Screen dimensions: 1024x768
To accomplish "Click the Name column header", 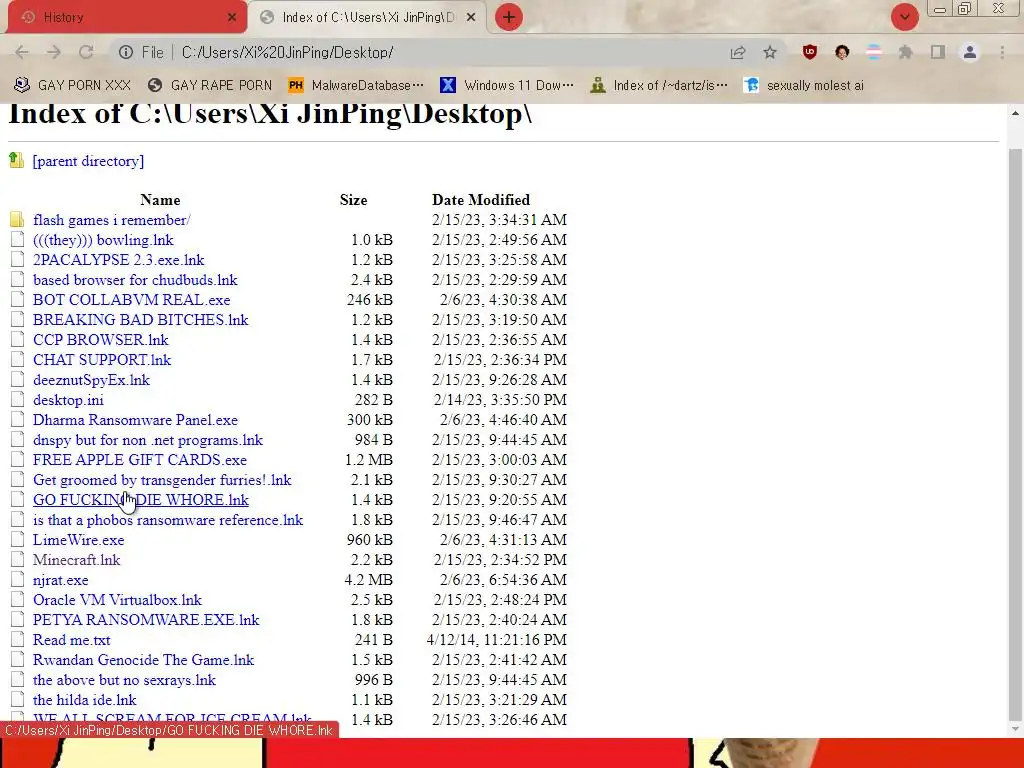I will (x=160, y=200).
